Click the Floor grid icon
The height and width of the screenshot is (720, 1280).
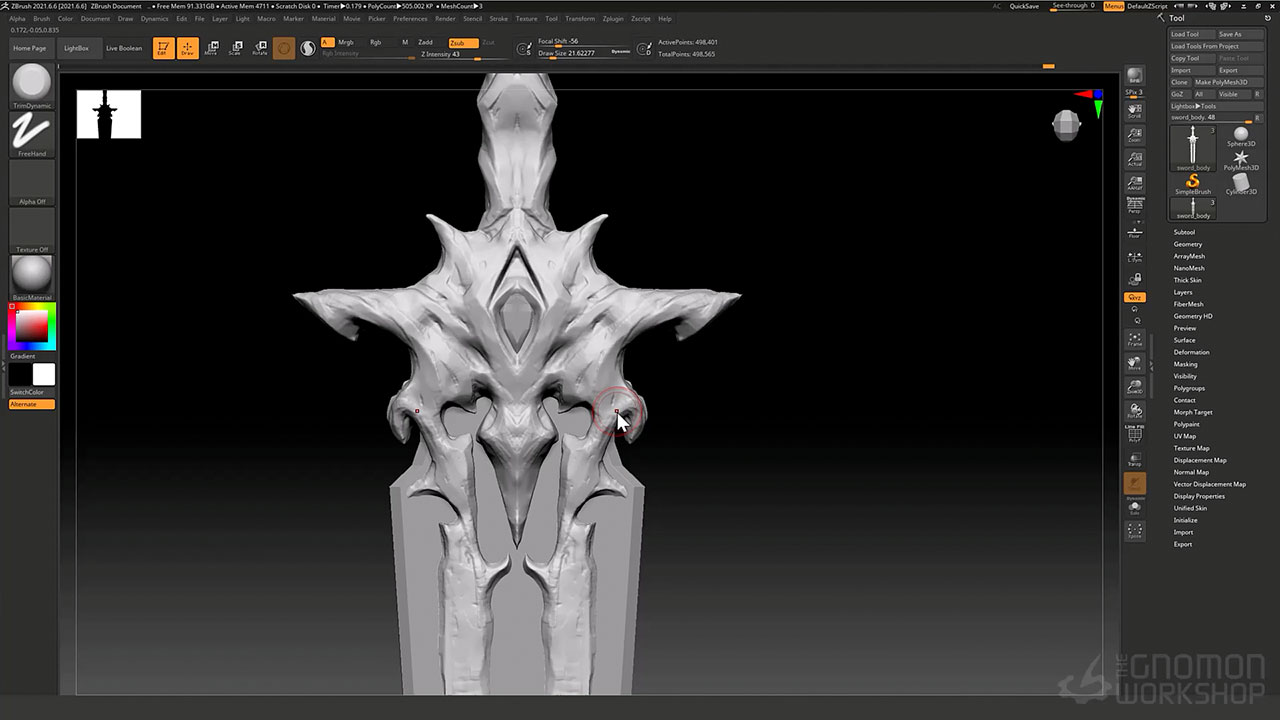point(1134,232)
